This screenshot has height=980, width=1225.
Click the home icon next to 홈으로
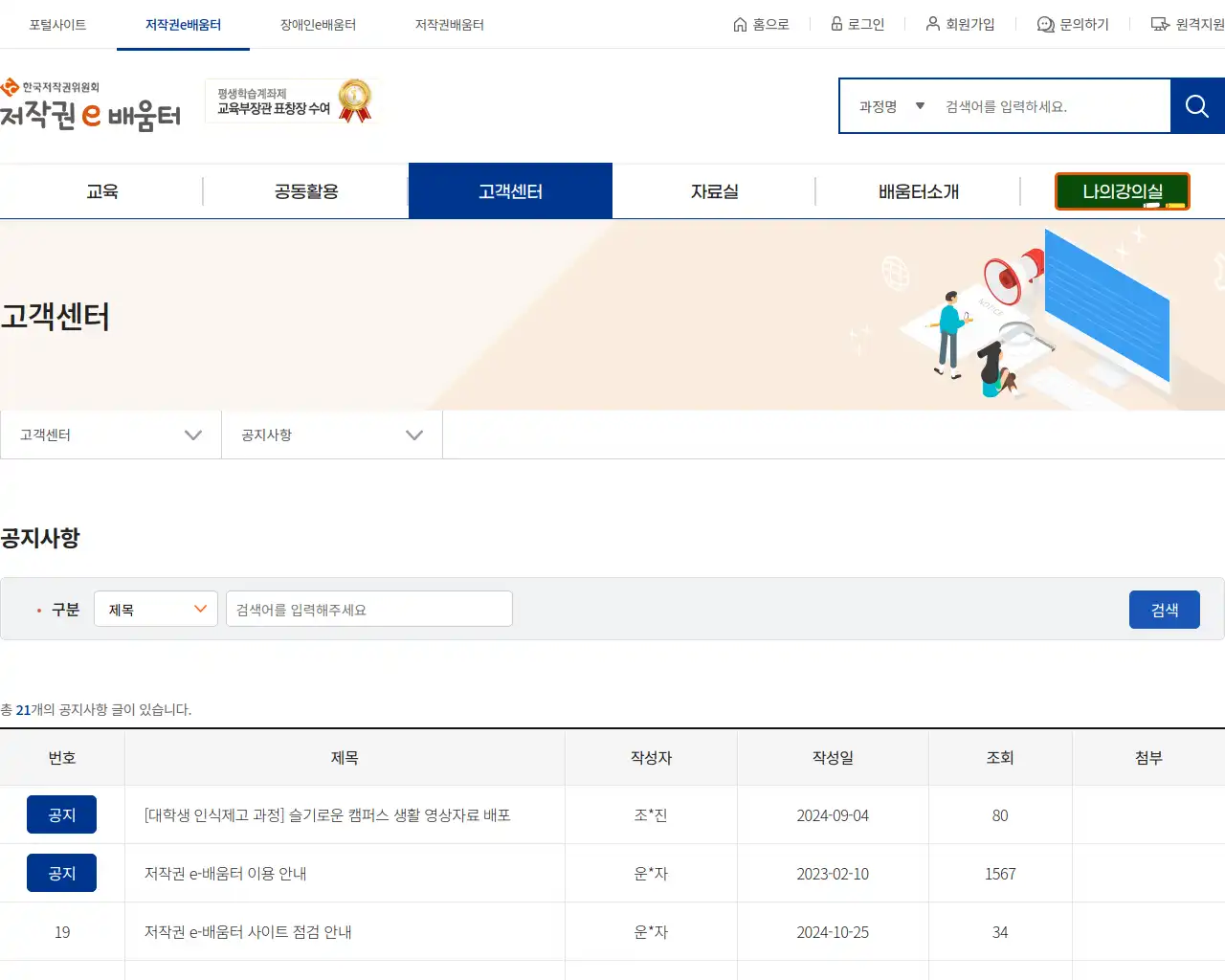tap(740, 25)
